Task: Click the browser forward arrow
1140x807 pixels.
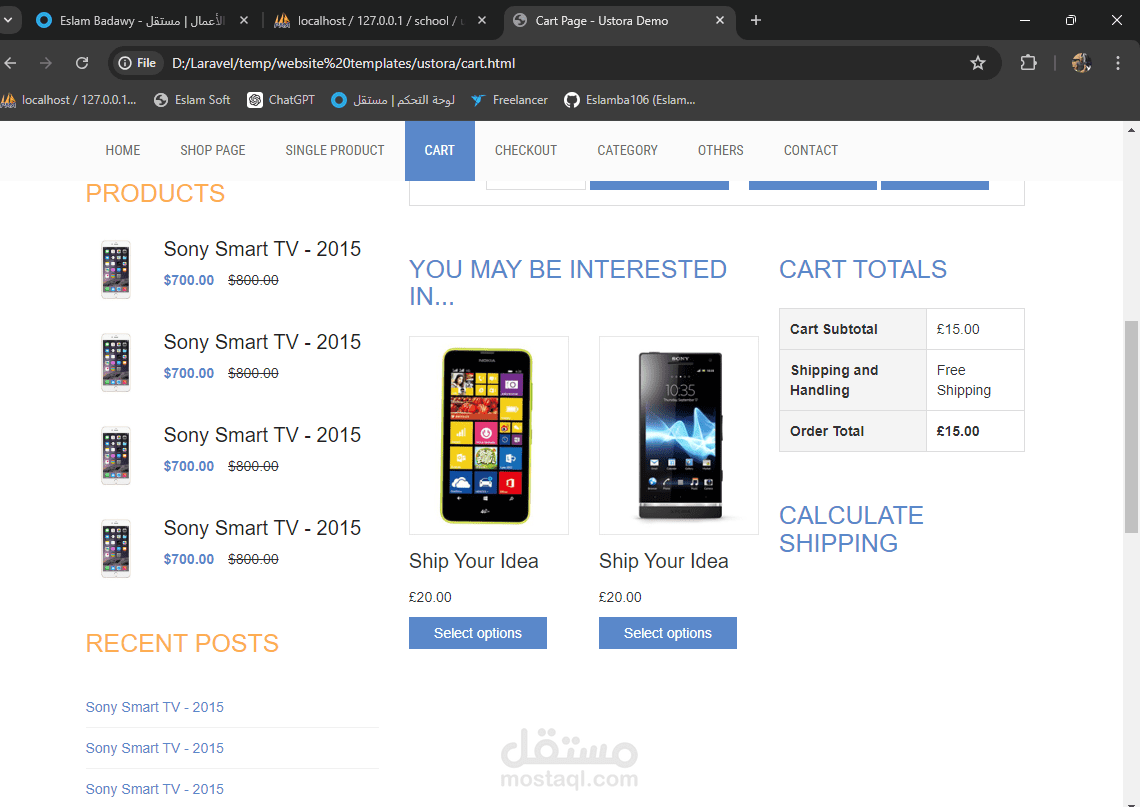Action: [x=46, y=63]
